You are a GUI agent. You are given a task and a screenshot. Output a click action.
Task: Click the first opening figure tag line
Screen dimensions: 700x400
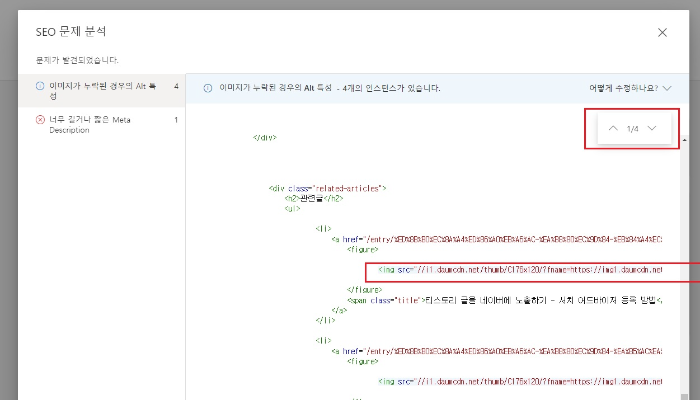[362, 250]
